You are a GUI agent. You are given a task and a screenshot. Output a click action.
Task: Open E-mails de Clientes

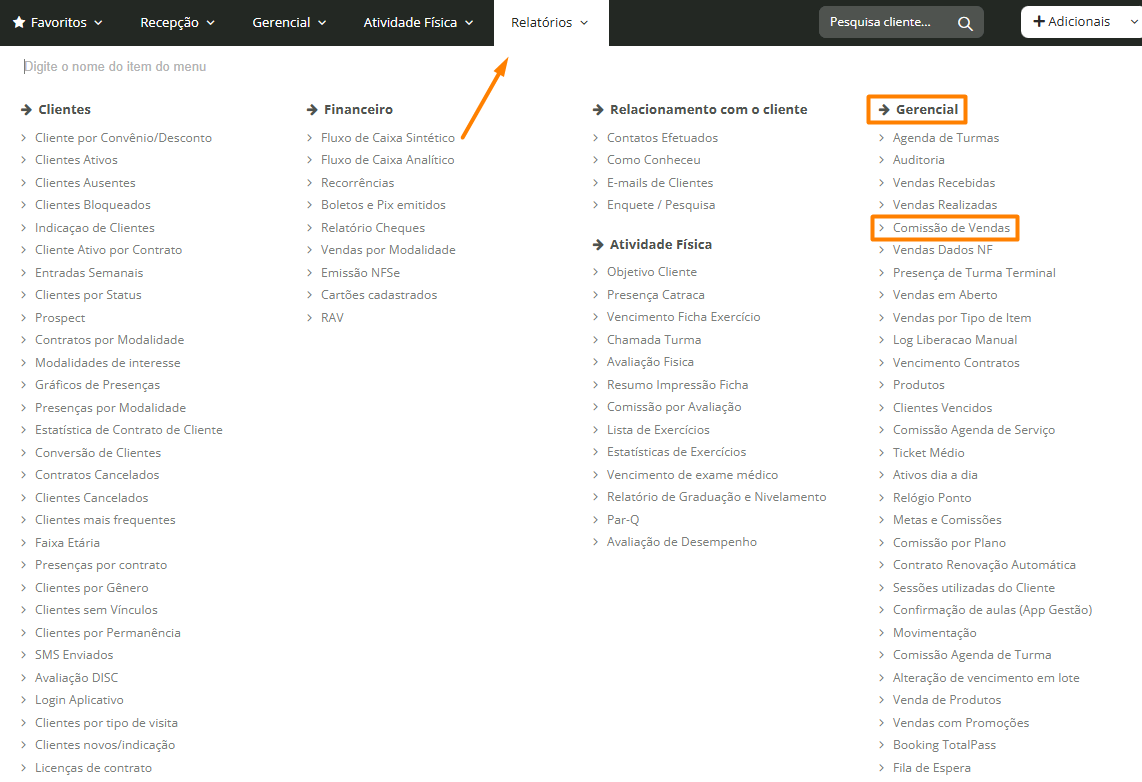[660, 183]
